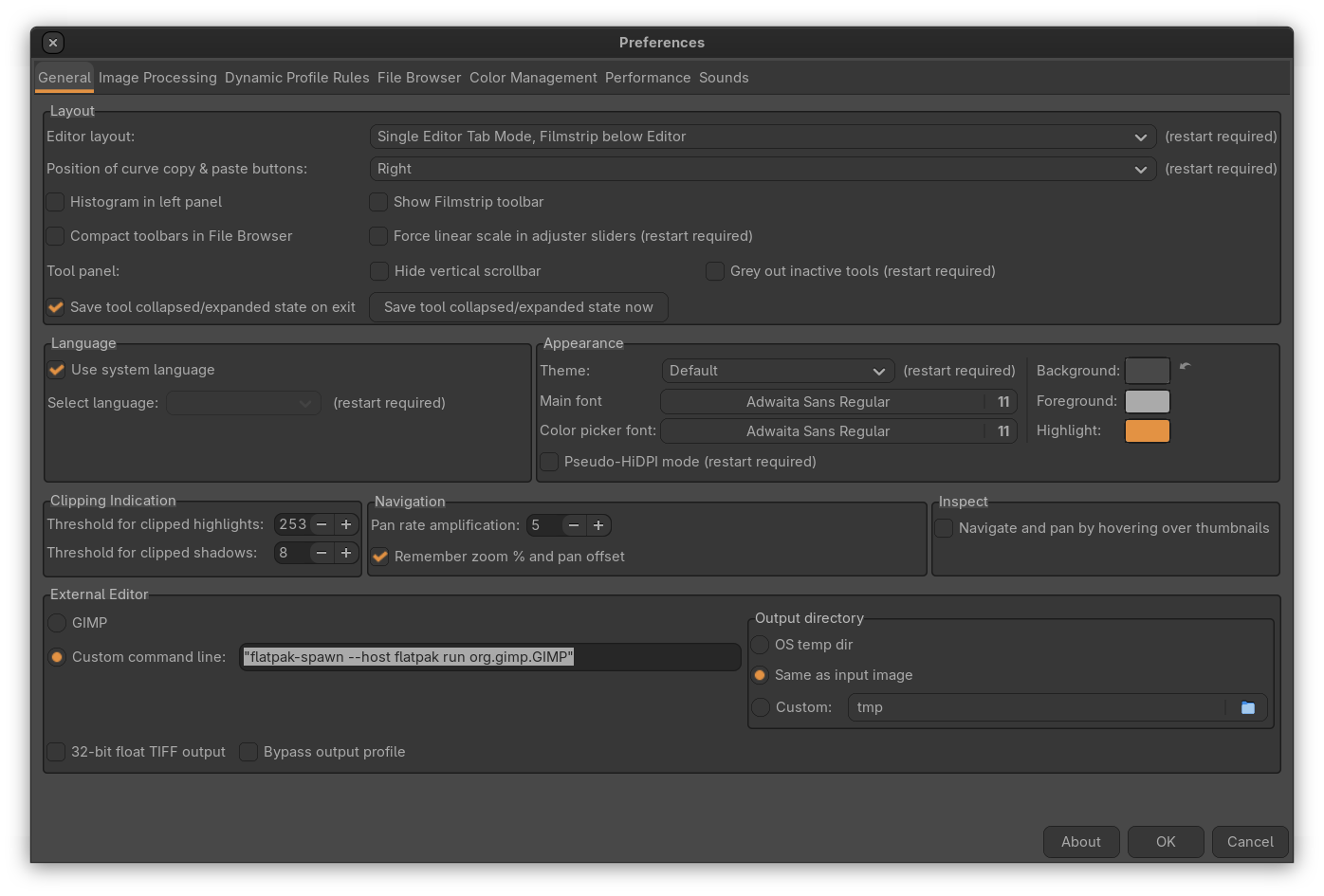Uncheck Use system language
Screen dimensions: 1324x896
click(x=57, y=370)
